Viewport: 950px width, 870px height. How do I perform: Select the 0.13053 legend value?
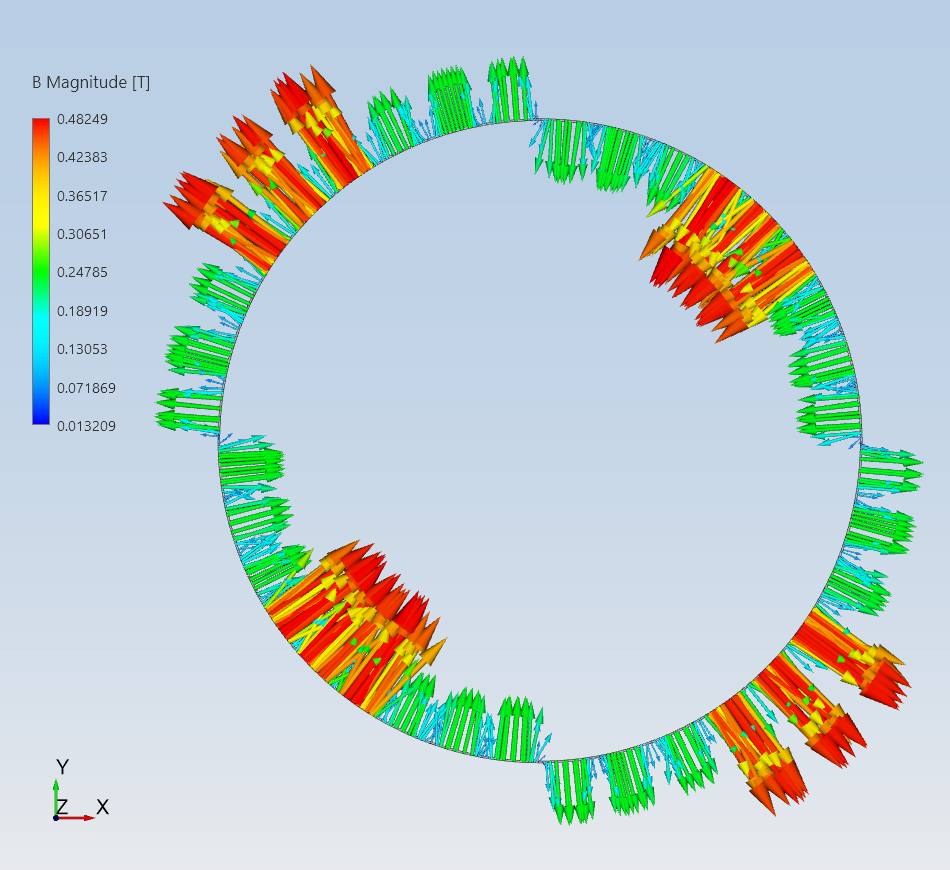(x=82, y=350)
